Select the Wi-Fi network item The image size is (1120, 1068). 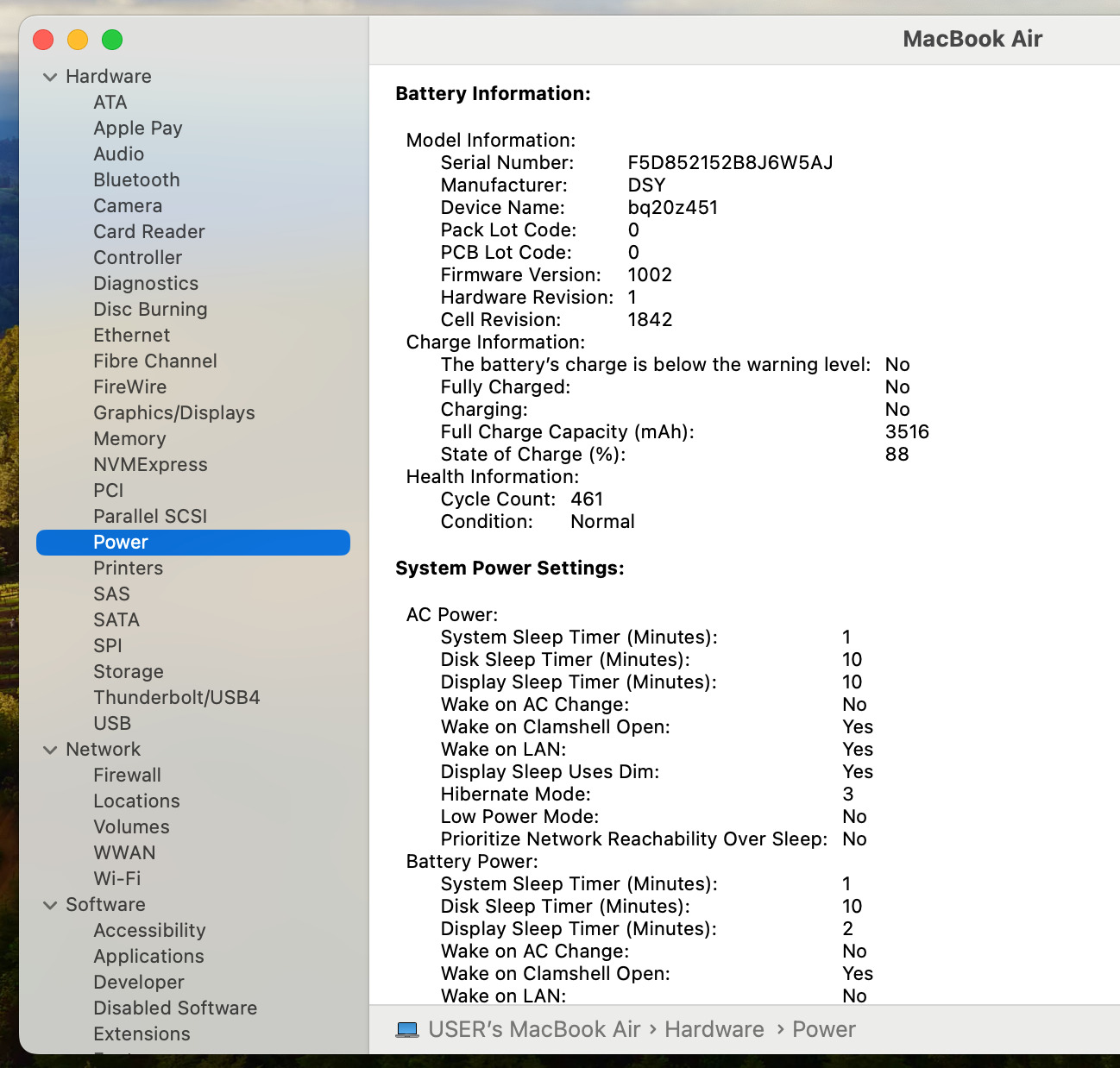pos(116,879)
